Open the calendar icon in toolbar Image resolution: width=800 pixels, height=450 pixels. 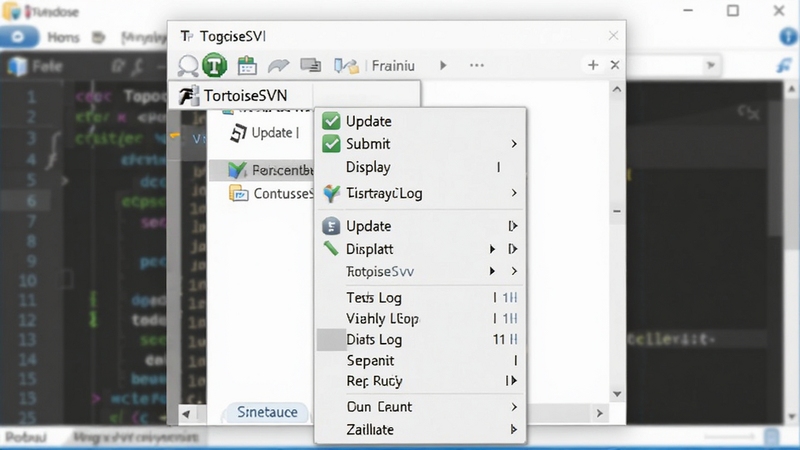247,66
